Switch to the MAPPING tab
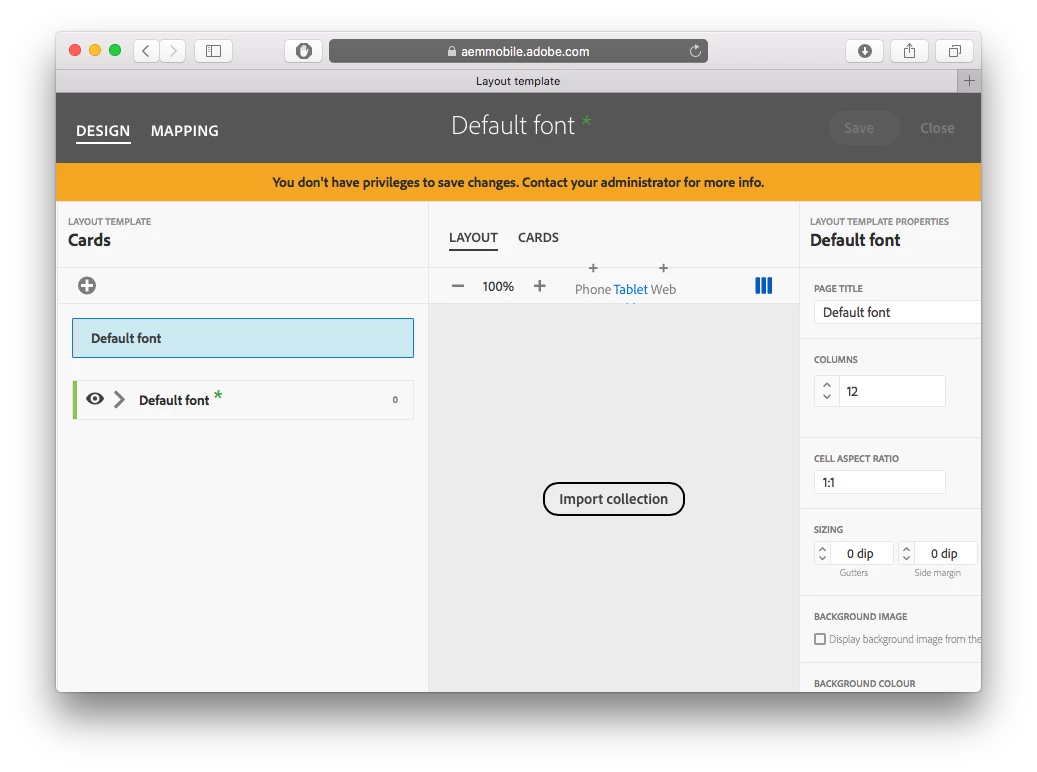Screen dimensions: 1037x772 pyautogui.click(x=185, y=131)
